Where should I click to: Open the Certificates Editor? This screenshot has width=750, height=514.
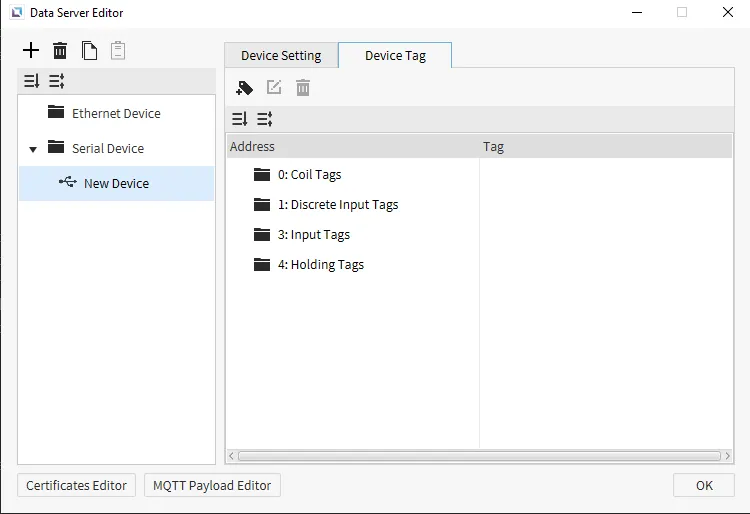tap(76, 486)
